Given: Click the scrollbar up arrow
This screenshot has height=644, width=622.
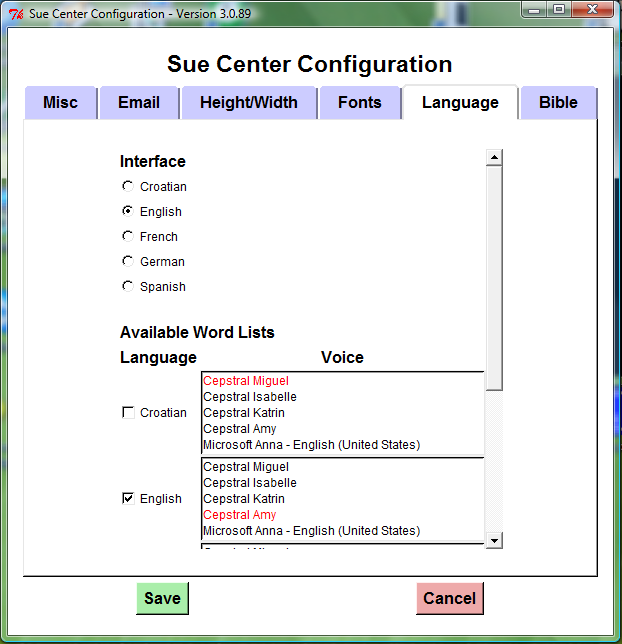Looking at the screenshot, I should tap(494, 157).
